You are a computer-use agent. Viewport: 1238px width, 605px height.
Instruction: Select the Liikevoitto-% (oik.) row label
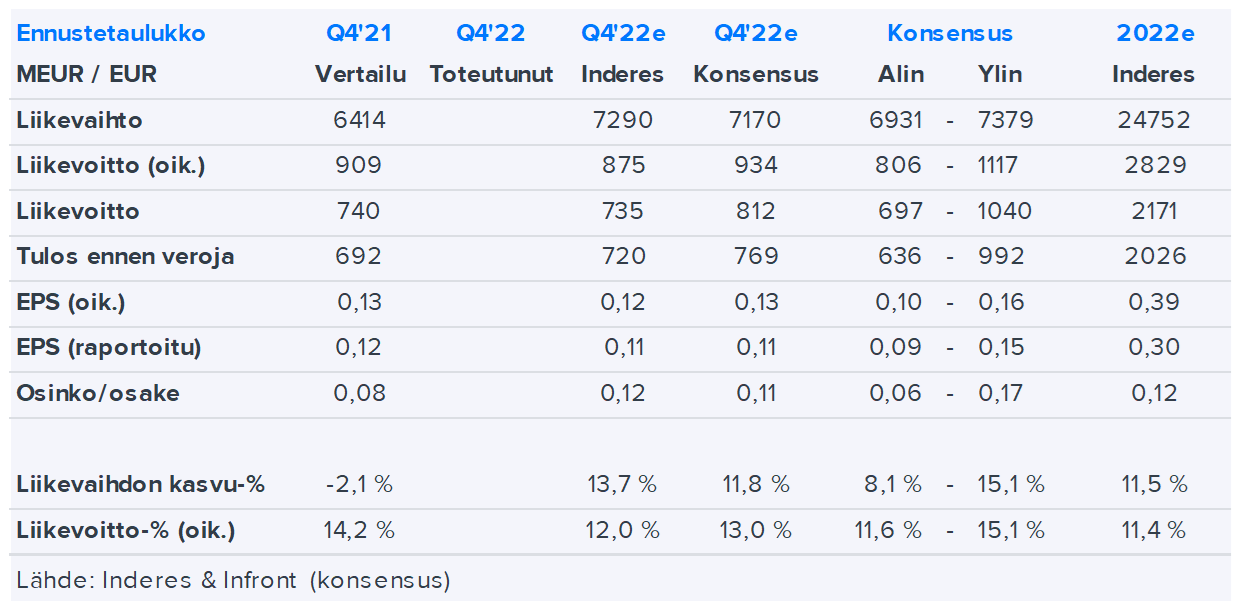pos(126,530)
